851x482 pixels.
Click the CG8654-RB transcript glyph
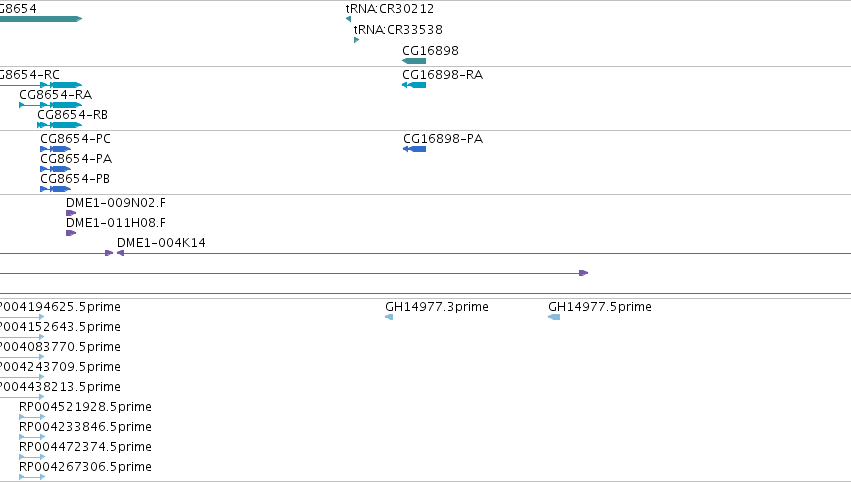(60, 125)
